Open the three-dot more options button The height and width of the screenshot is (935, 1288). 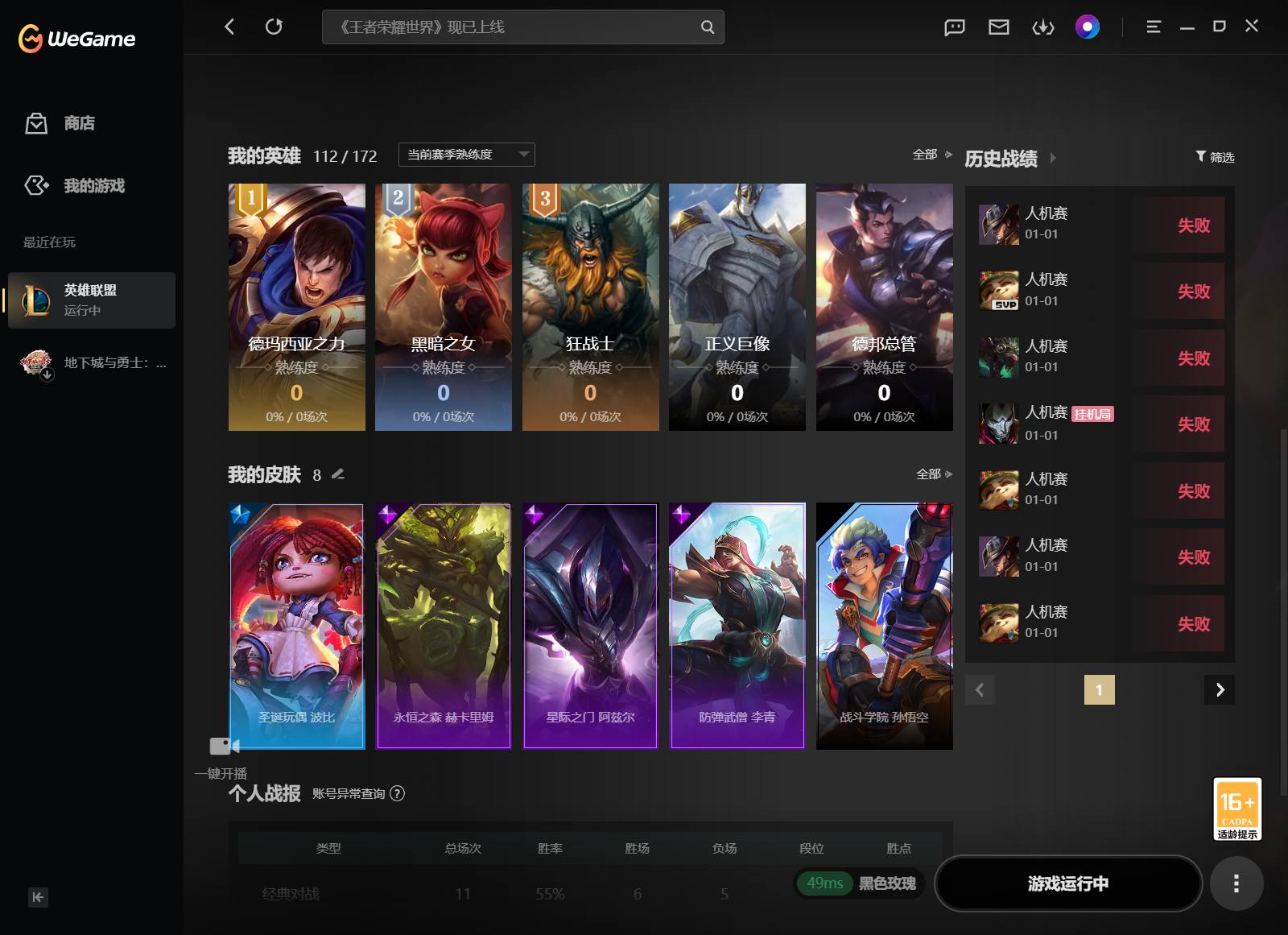tap(1236, 883)
